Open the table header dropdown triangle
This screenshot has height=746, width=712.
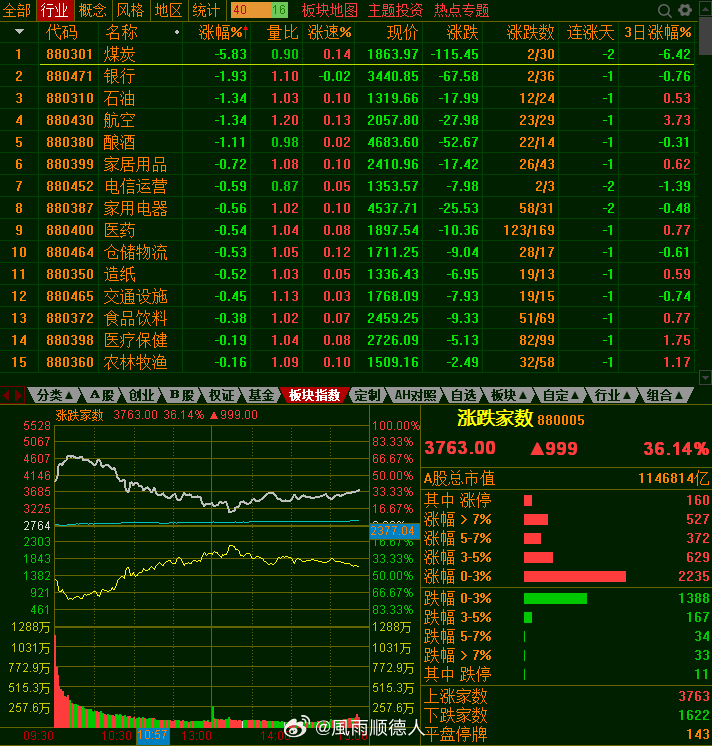20,32
